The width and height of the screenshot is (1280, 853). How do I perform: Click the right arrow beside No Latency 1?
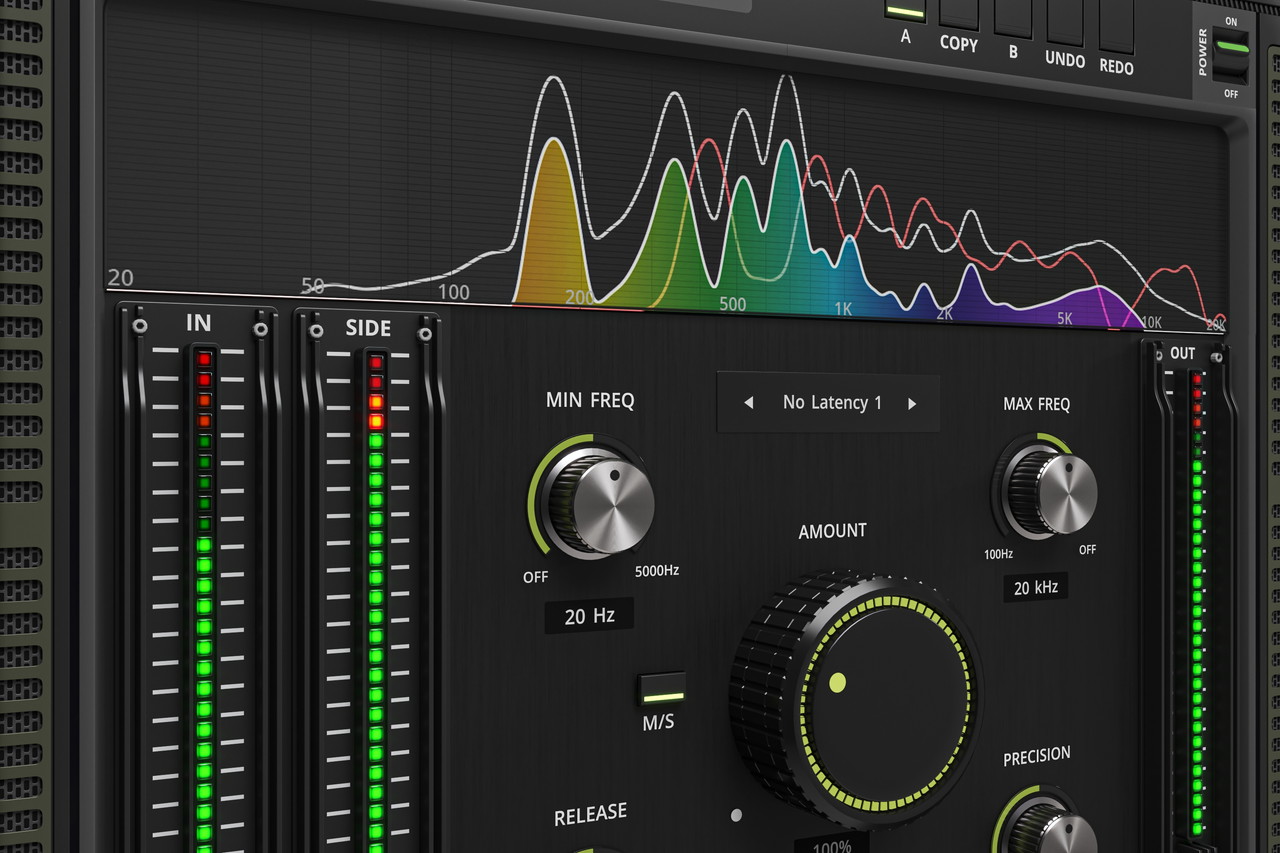point(911,404)
